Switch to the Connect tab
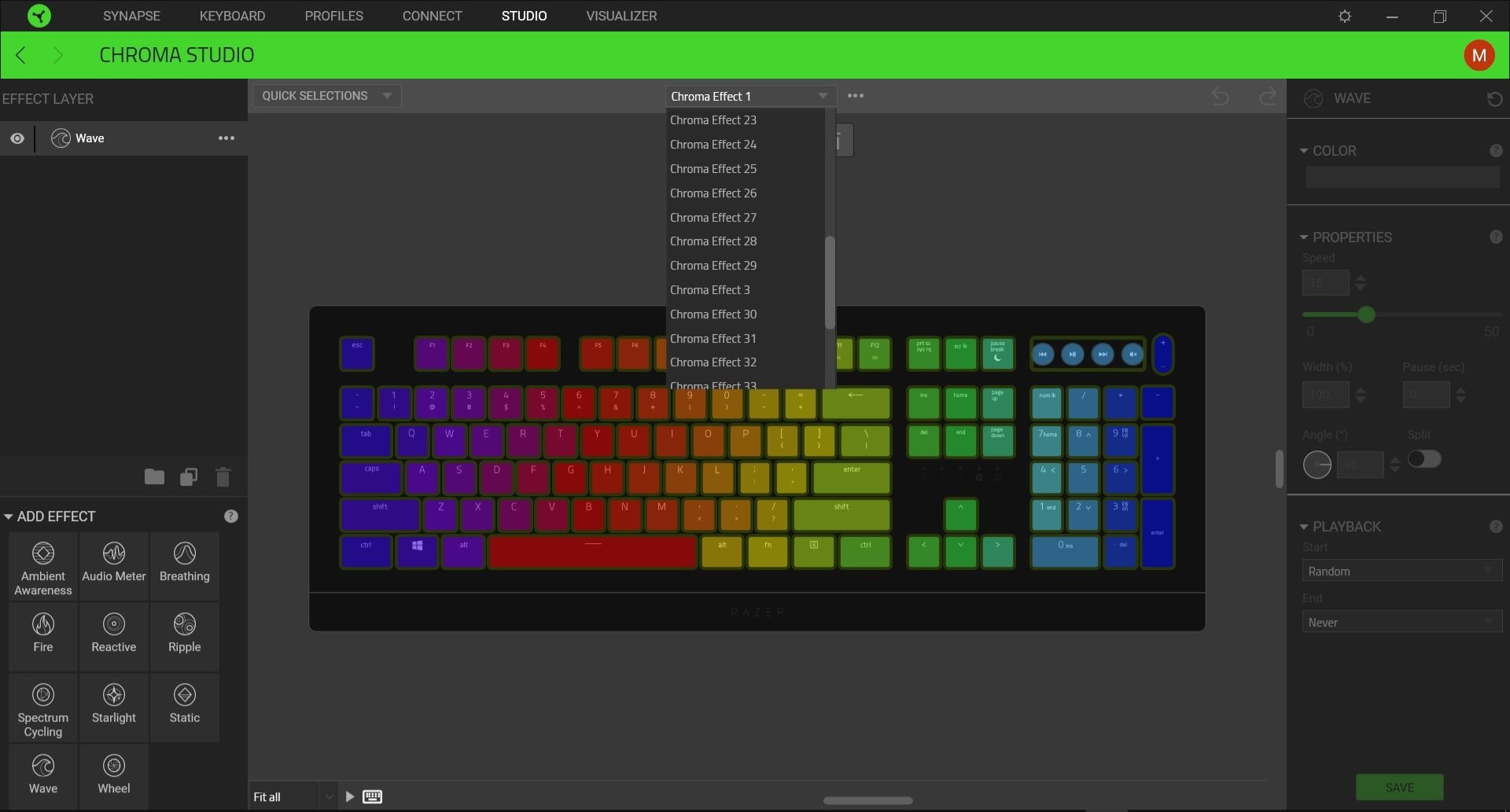The image size is (1510, 812). click(432, 16)
